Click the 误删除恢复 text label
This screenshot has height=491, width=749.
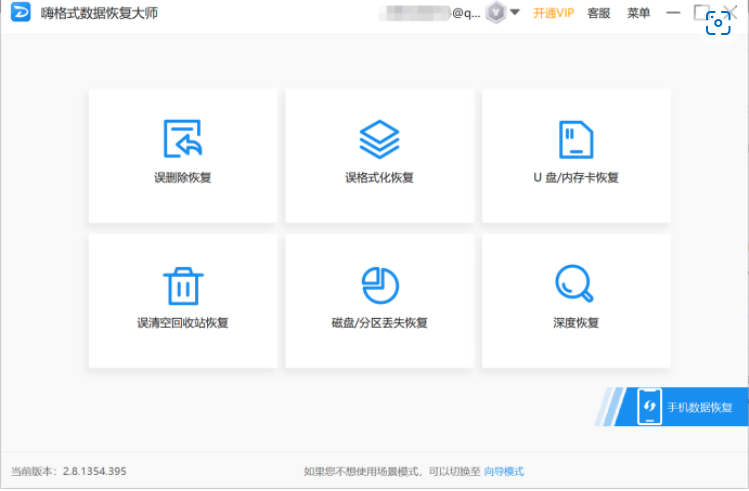pyautogui.click(x=183, y=178)
